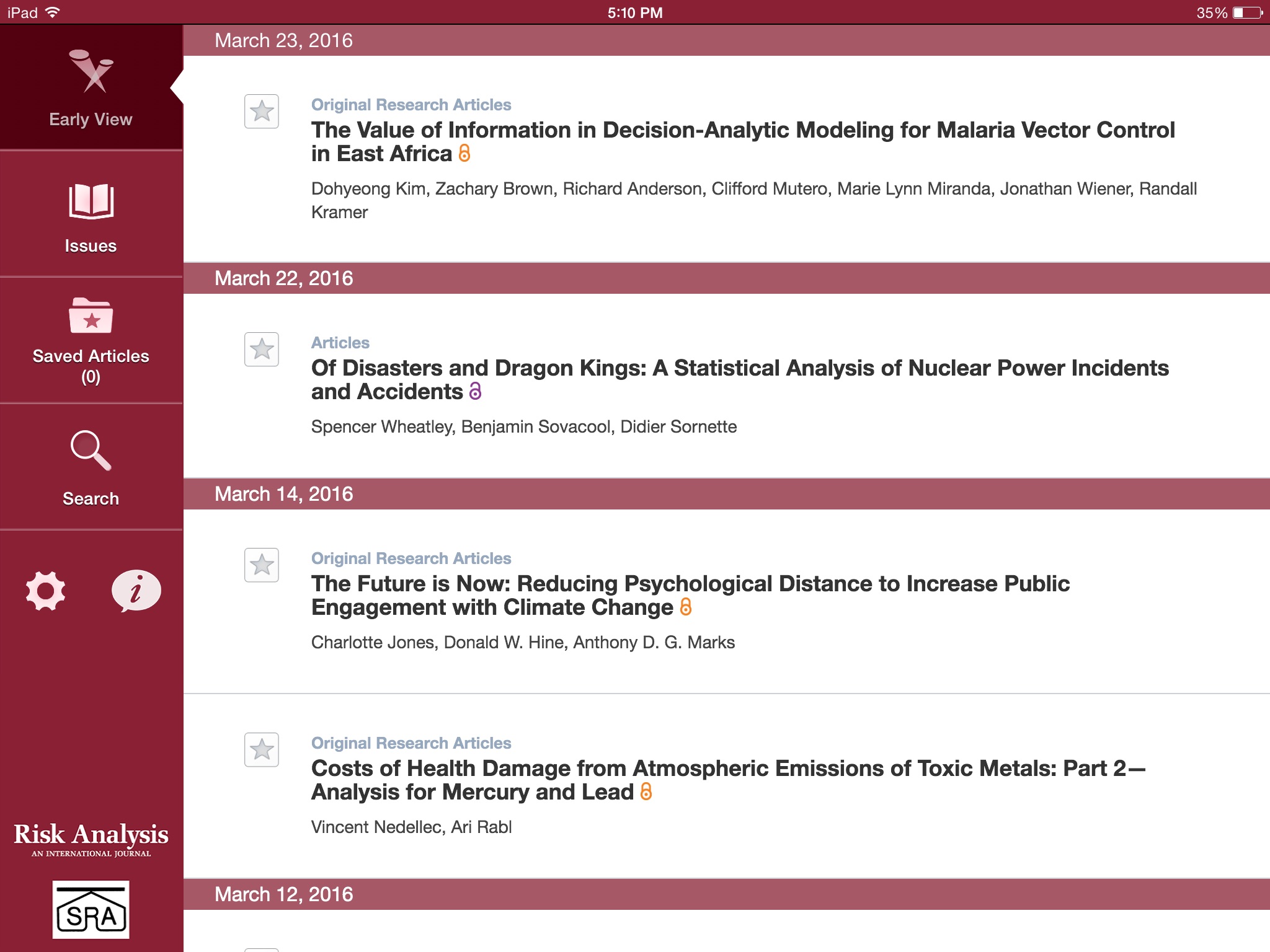
Task: Select the March 22, 2016 date header
Action: click(x=283, y=278)
